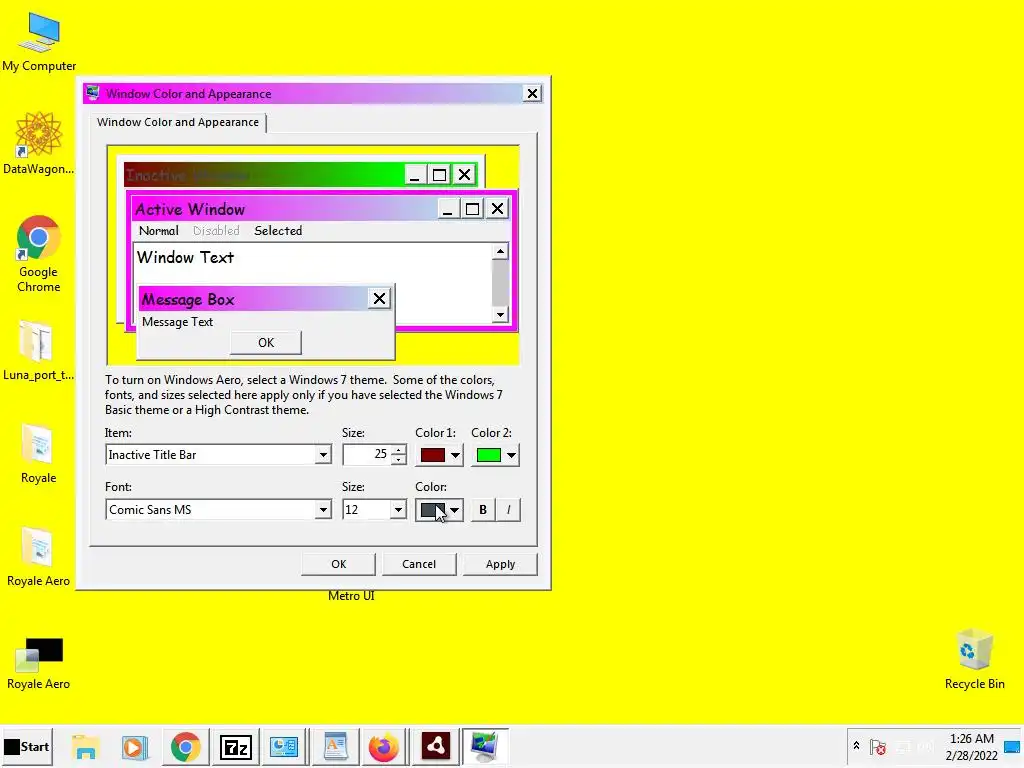Click preview scrollbar down arrow
The height and width of the screenshot is (768, 1024).
coord(500,315)
